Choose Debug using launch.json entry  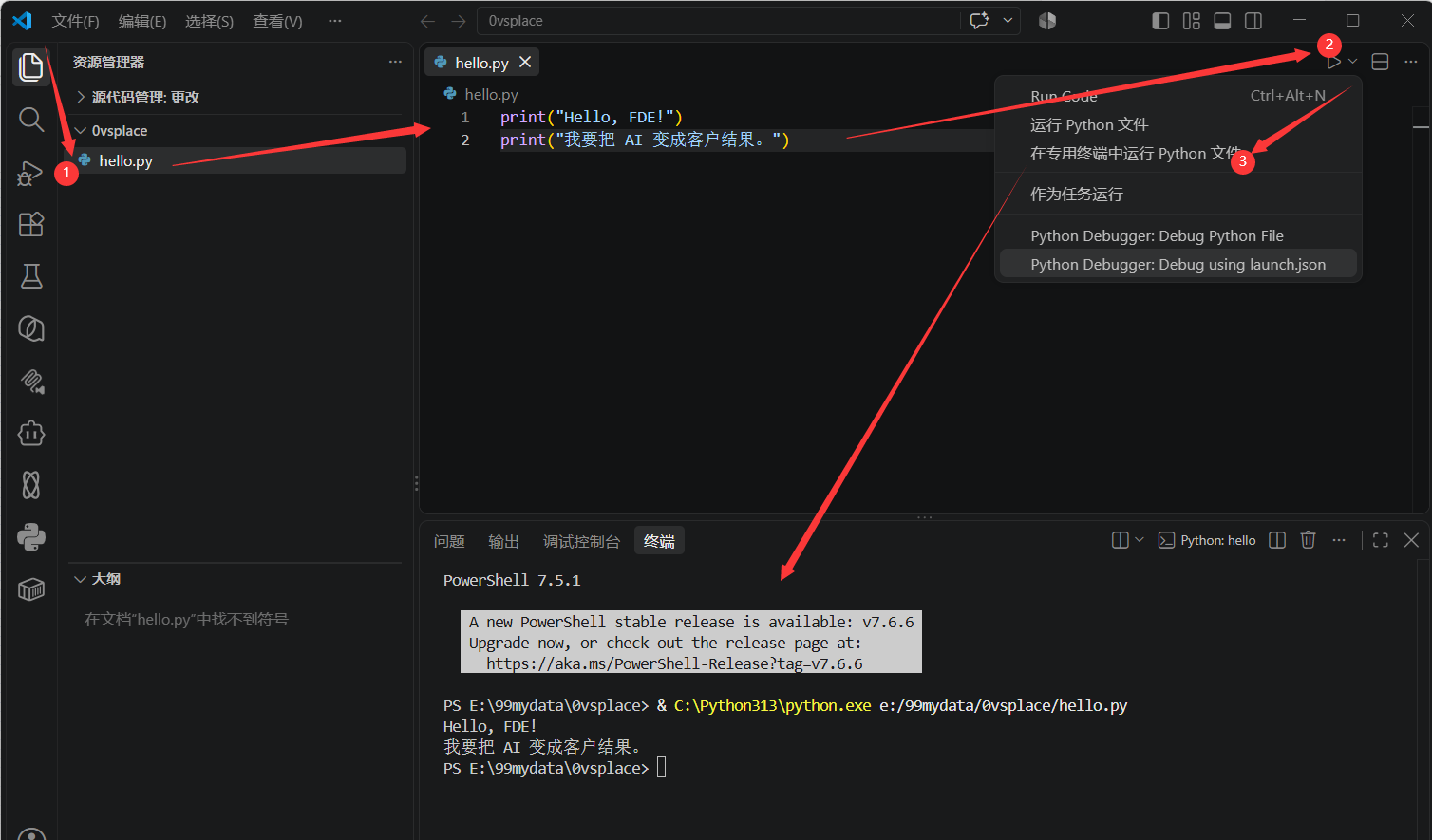tap(1178, 264)
